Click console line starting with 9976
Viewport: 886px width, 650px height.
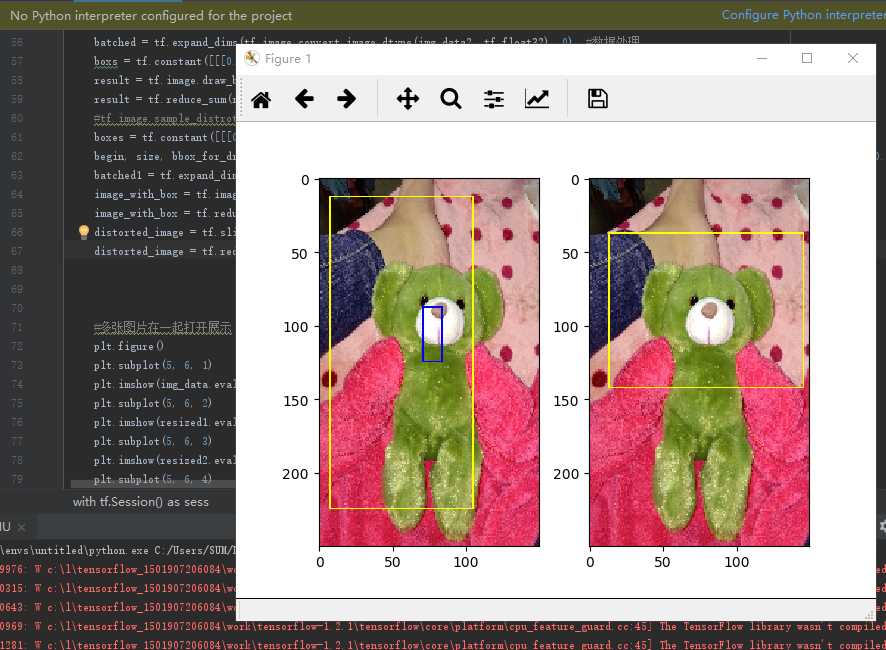[118, 569]
